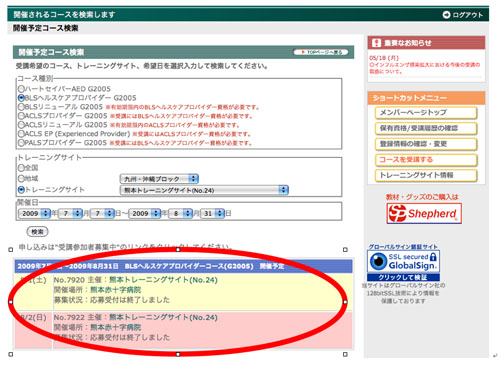Open 熊本トレーニングサイト(No.24) dropdown
This screenshot has height=368, width=500.
204,190
